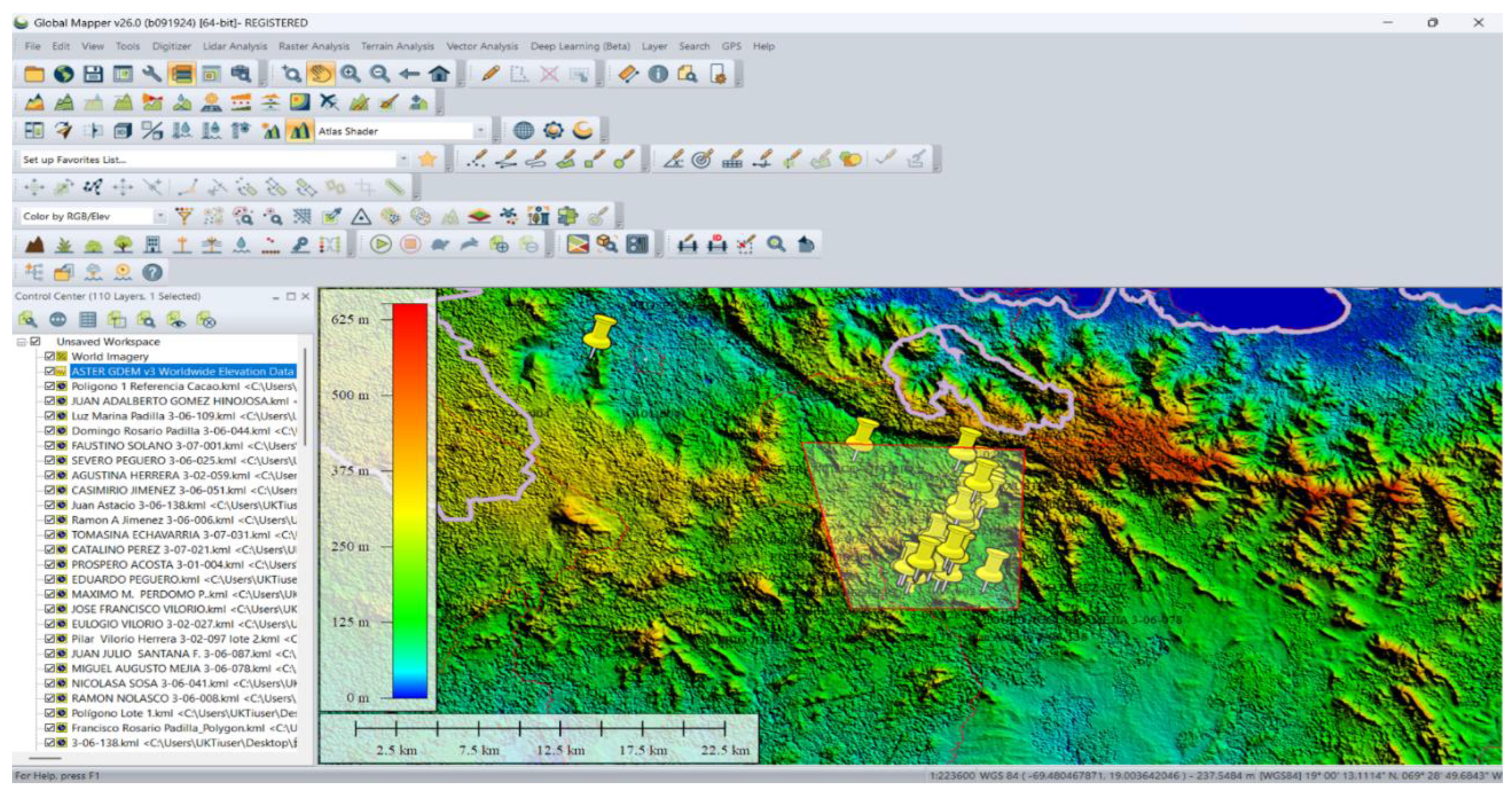Select the Digitizer pencil tool
Image resolution: width=1512 pixels, height=793 pixels.
pos(490,74)
